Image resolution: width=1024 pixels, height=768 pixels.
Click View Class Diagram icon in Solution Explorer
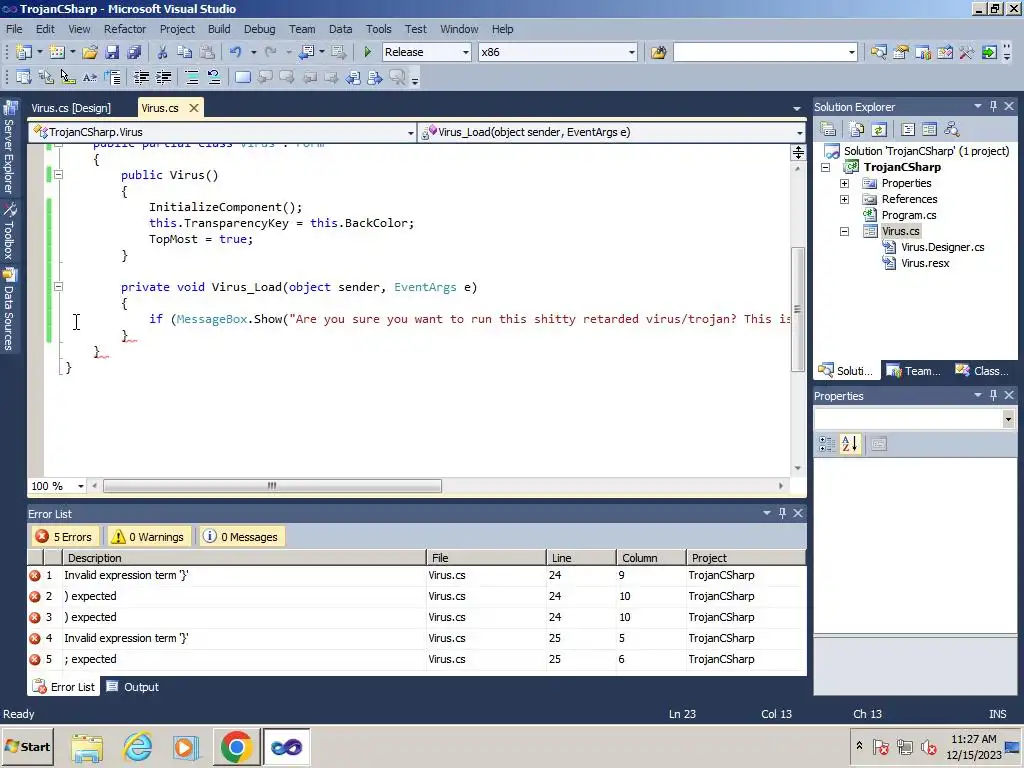(x=952, y=129)
